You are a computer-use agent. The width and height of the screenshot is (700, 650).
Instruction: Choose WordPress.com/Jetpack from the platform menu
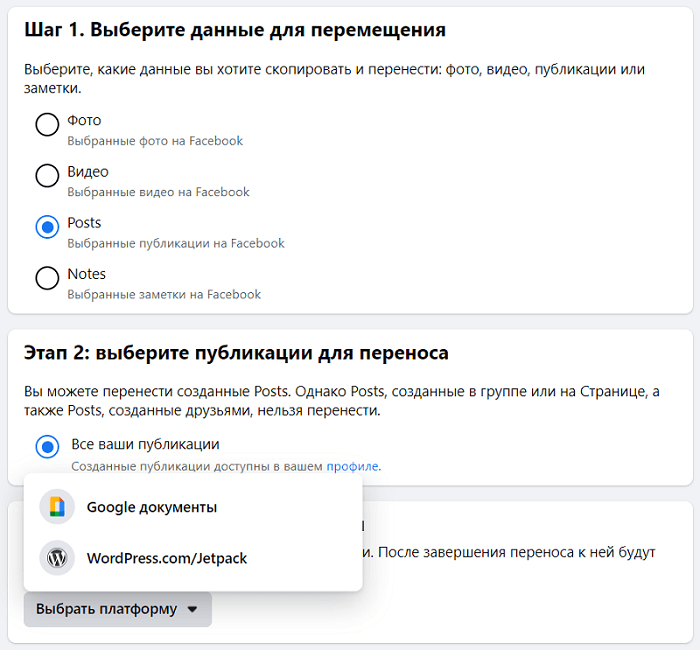193,558
